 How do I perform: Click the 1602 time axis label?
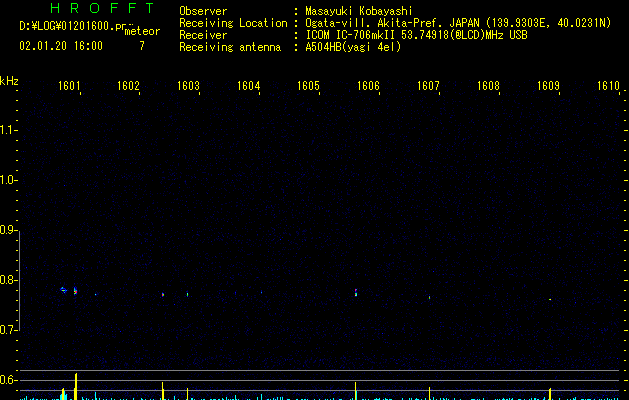(x=128, y=86)
